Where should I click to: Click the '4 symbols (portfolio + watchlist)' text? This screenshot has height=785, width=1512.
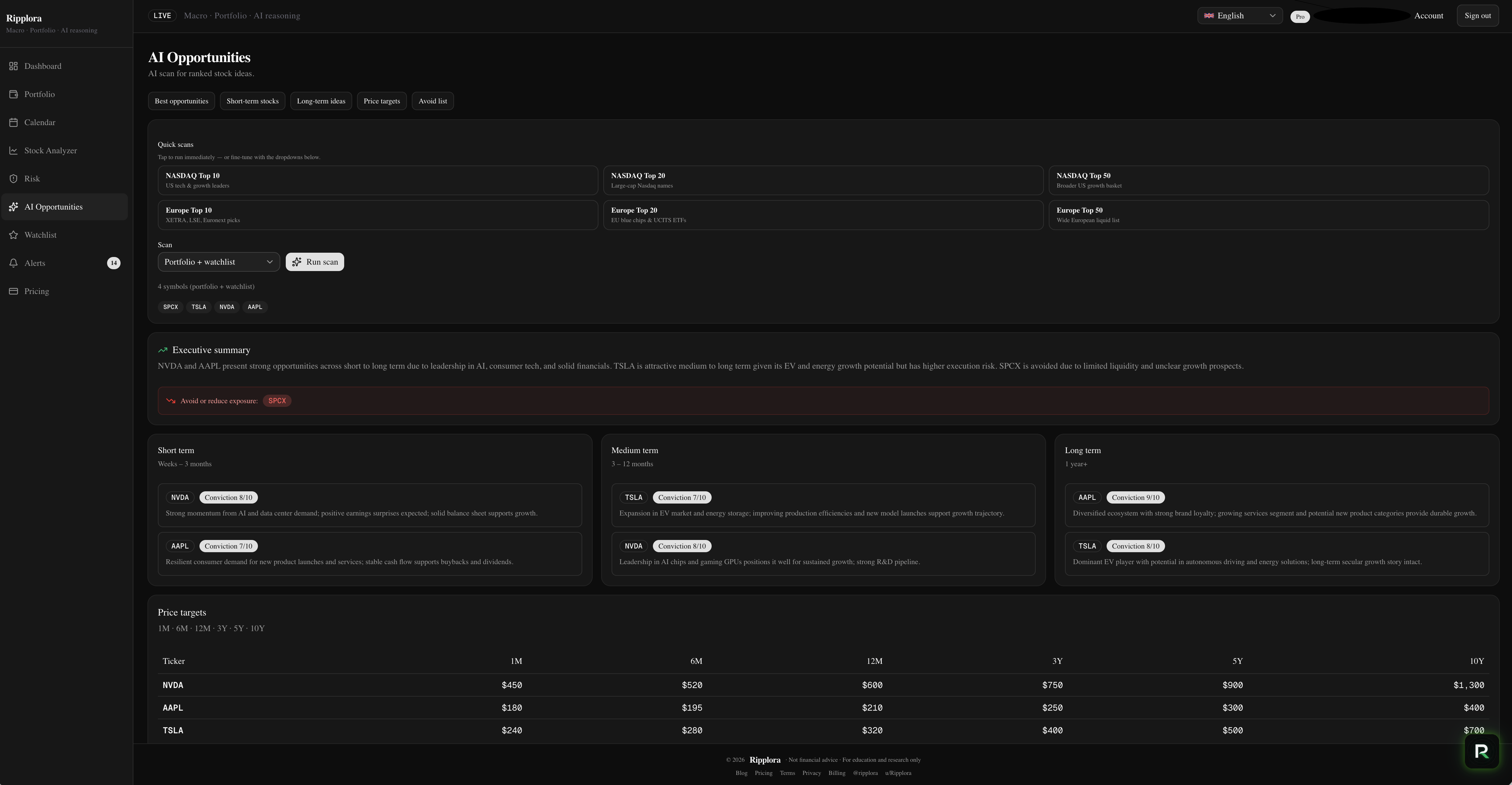pos(206,286)
